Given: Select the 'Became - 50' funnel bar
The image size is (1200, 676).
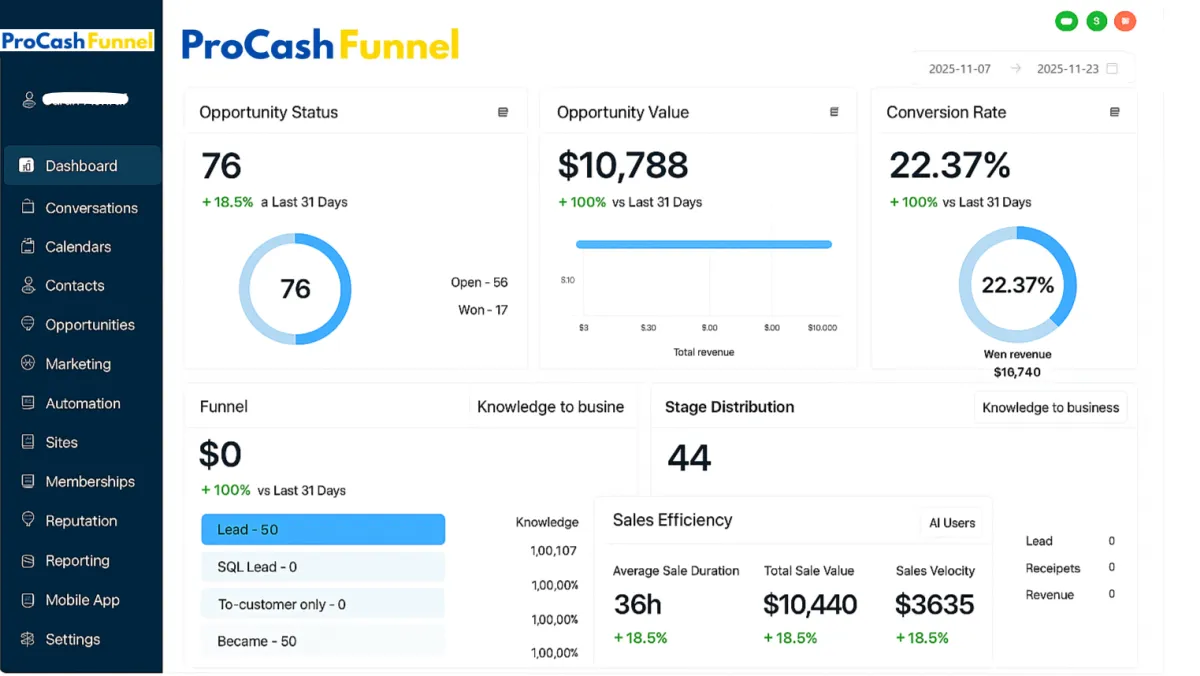Looking at the screenshot, I should tap(323, 641).
